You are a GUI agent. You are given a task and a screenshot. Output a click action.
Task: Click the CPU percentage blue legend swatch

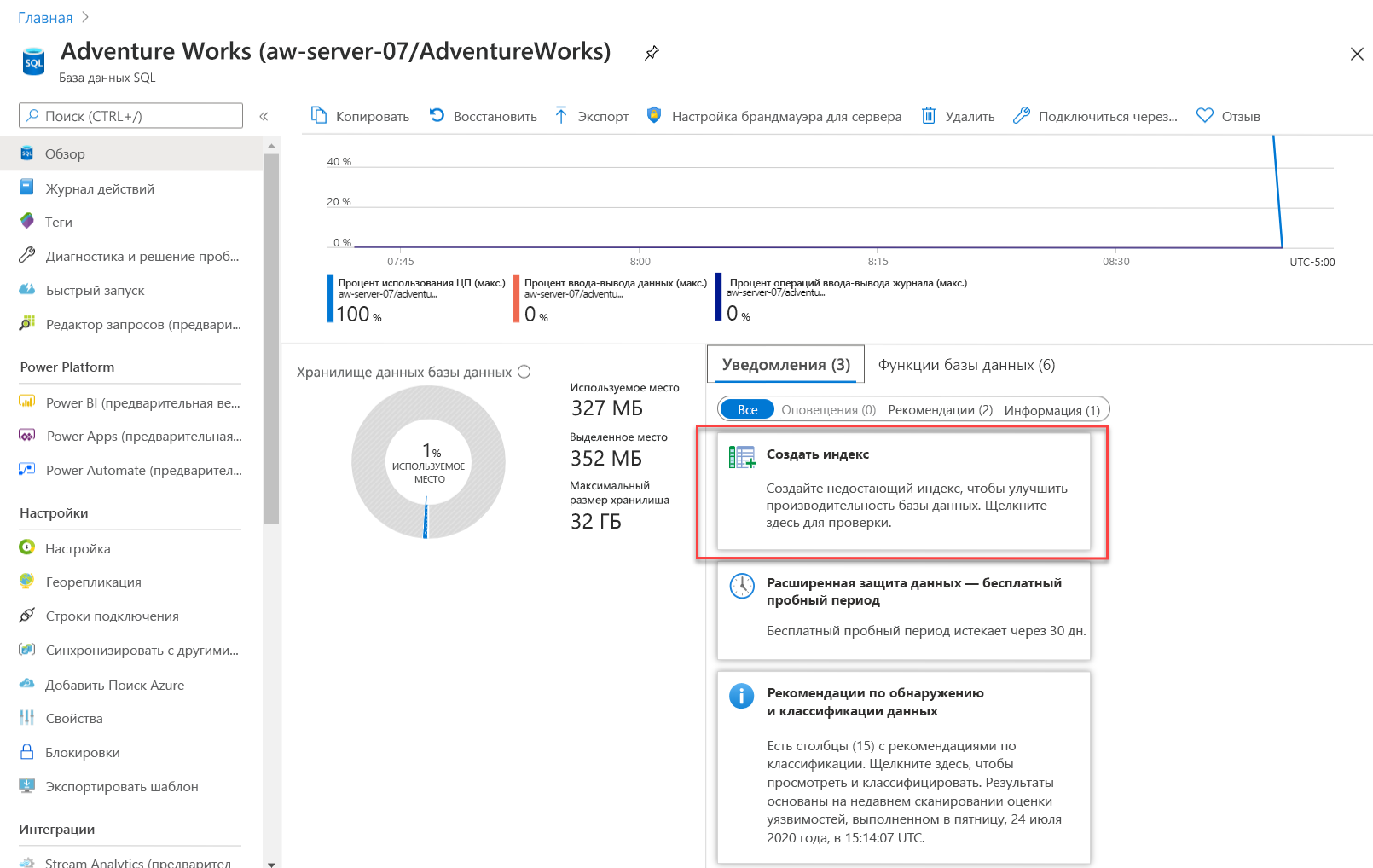(x=330, y=298)
